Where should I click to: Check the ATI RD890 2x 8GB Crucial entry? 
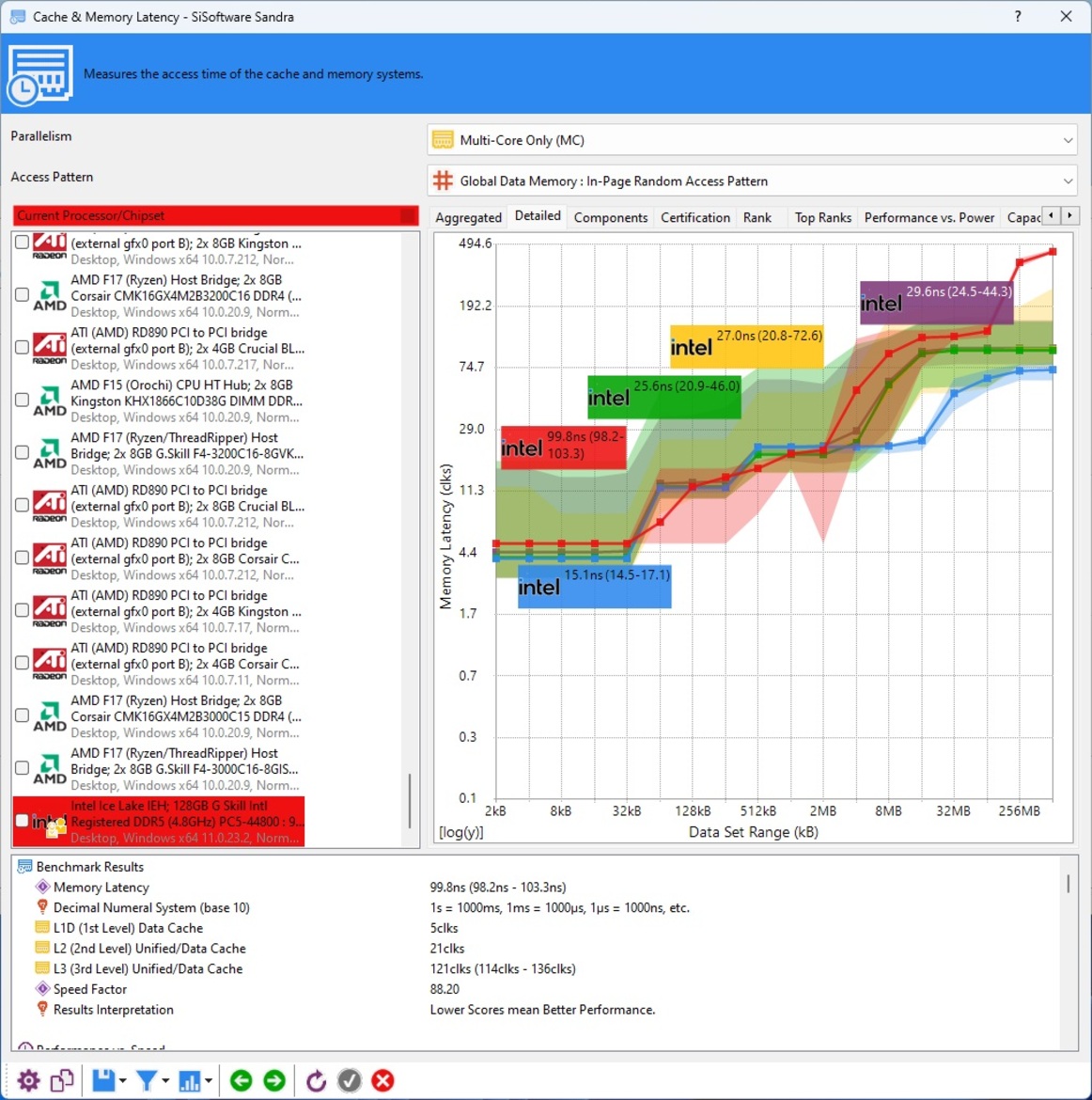pos(22,505)
